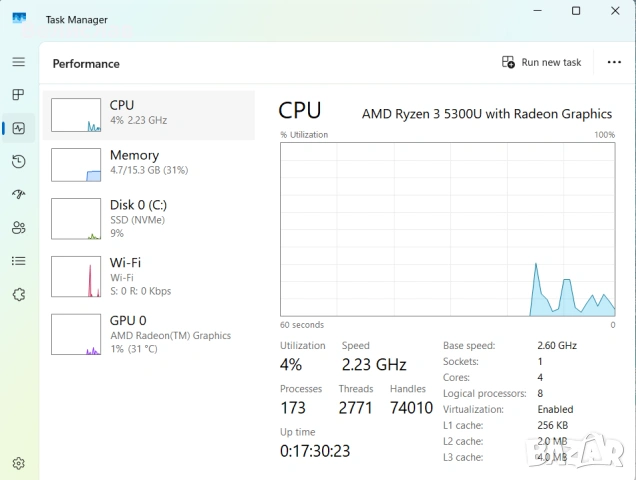Click the Wi-Fi mini graph thumbnail

coord(76,276)
